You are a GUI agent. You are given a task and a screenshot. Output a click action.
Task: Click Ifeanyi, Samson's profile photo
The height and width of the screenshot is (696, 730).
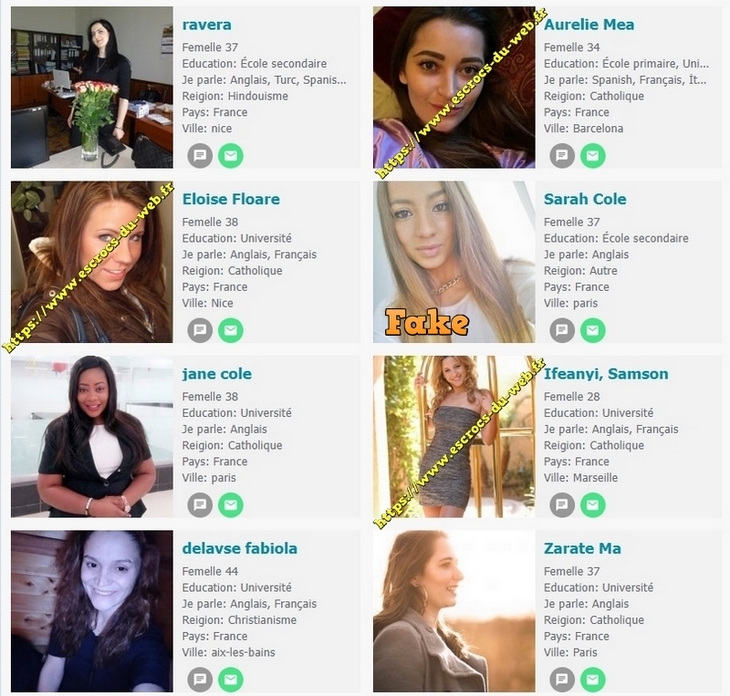(454, 437)
